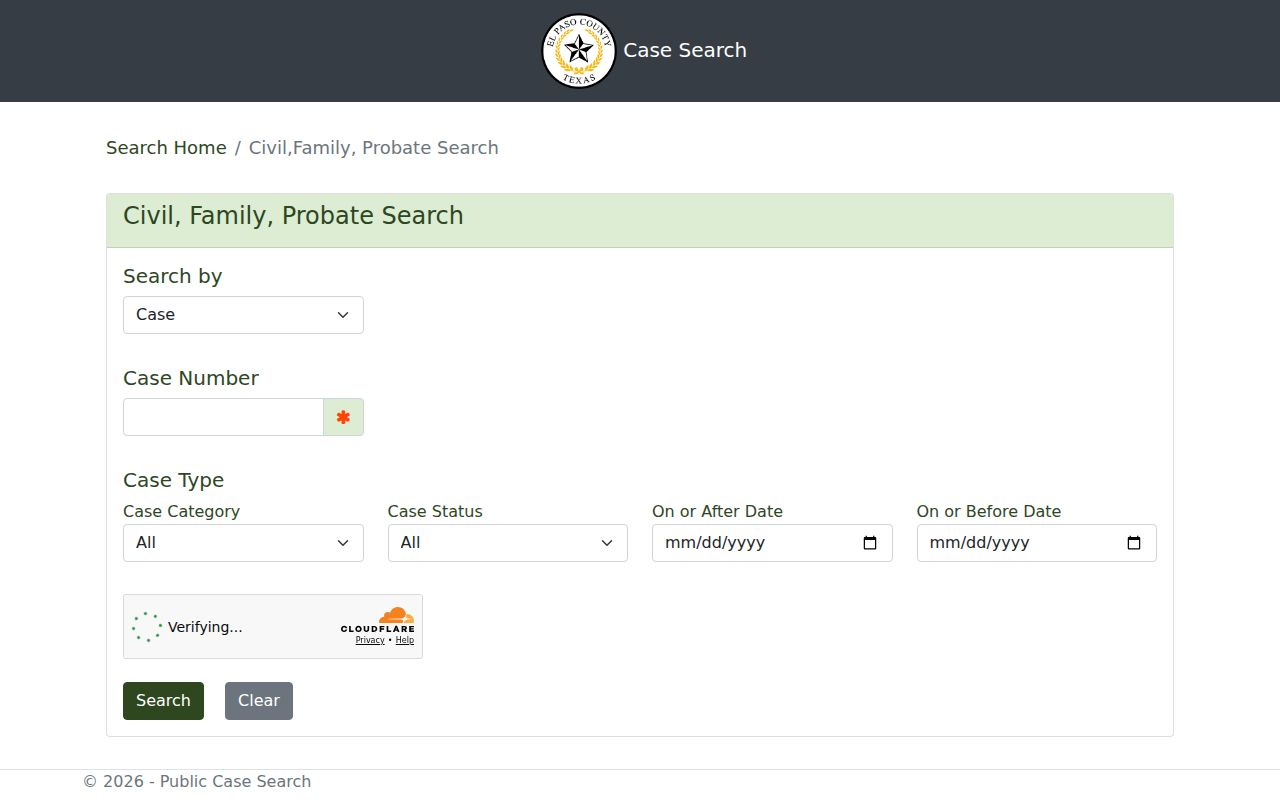
Task: Go to Search Home breadcrumb link
Action: 166,148
